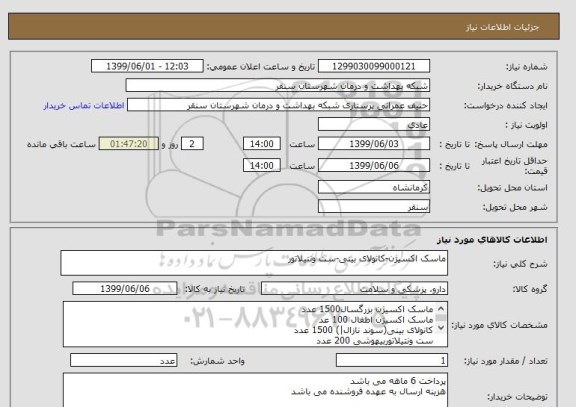Click the label حداقل تاریخ اعتبار قیمت
The image size is (576, 407).
point(514,166)
